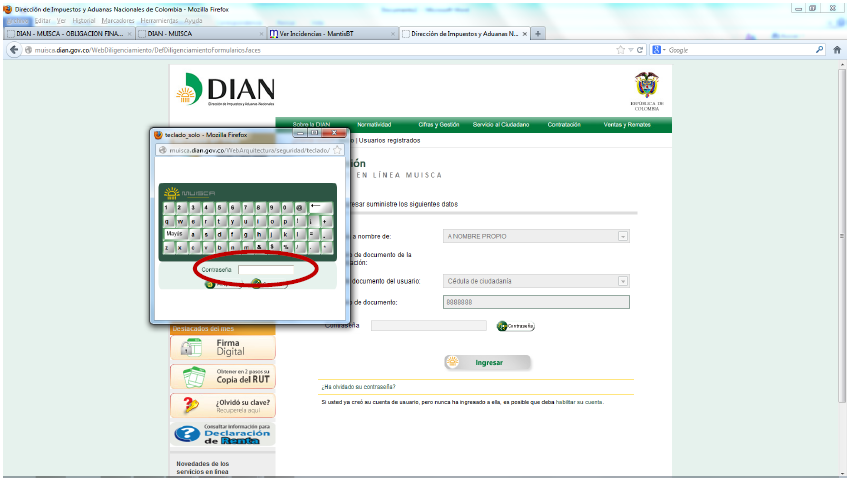Click the DIAN logo
This screenshot has height=481, width=850.
point(226,89)
